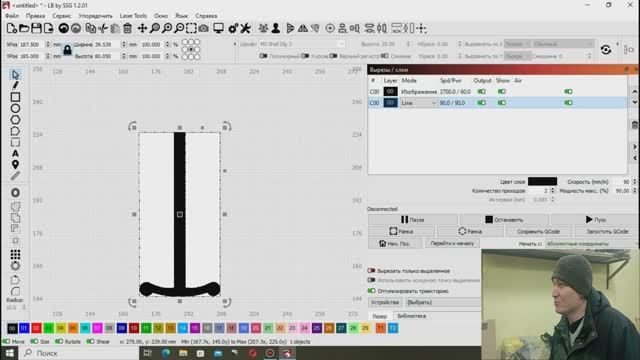
Task: Pick the Цвет слоя black color box
Action: click(x=542, y=181)
